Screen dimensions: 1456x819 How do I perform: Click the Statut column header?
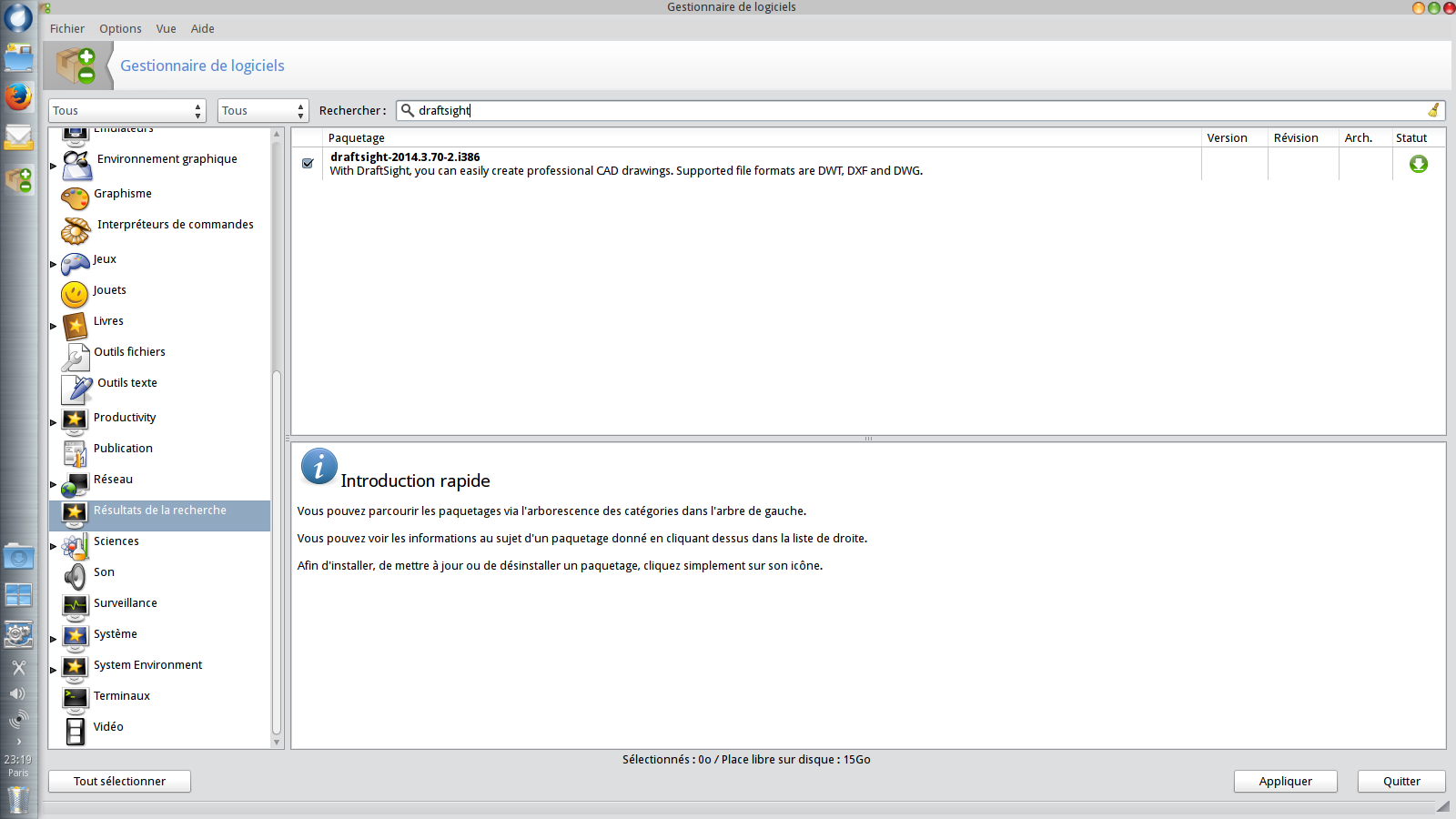pyautogui.click(x=1419, y=137)
